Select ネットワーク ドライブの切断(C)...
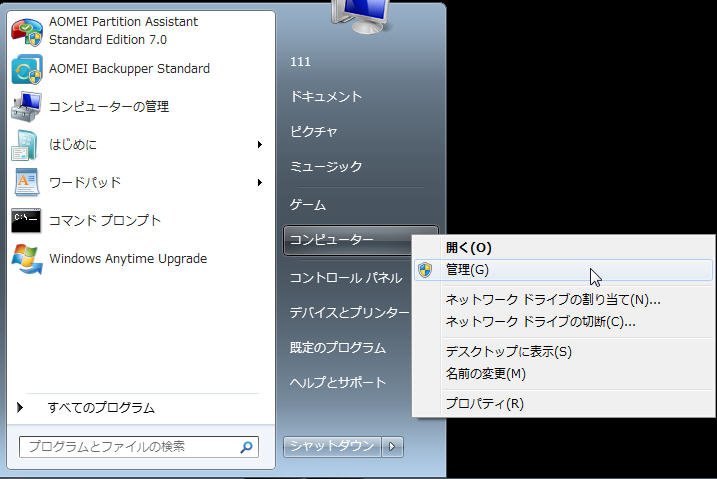The width and height of the screenshot is (717, 479). click(x=562, y=322)
